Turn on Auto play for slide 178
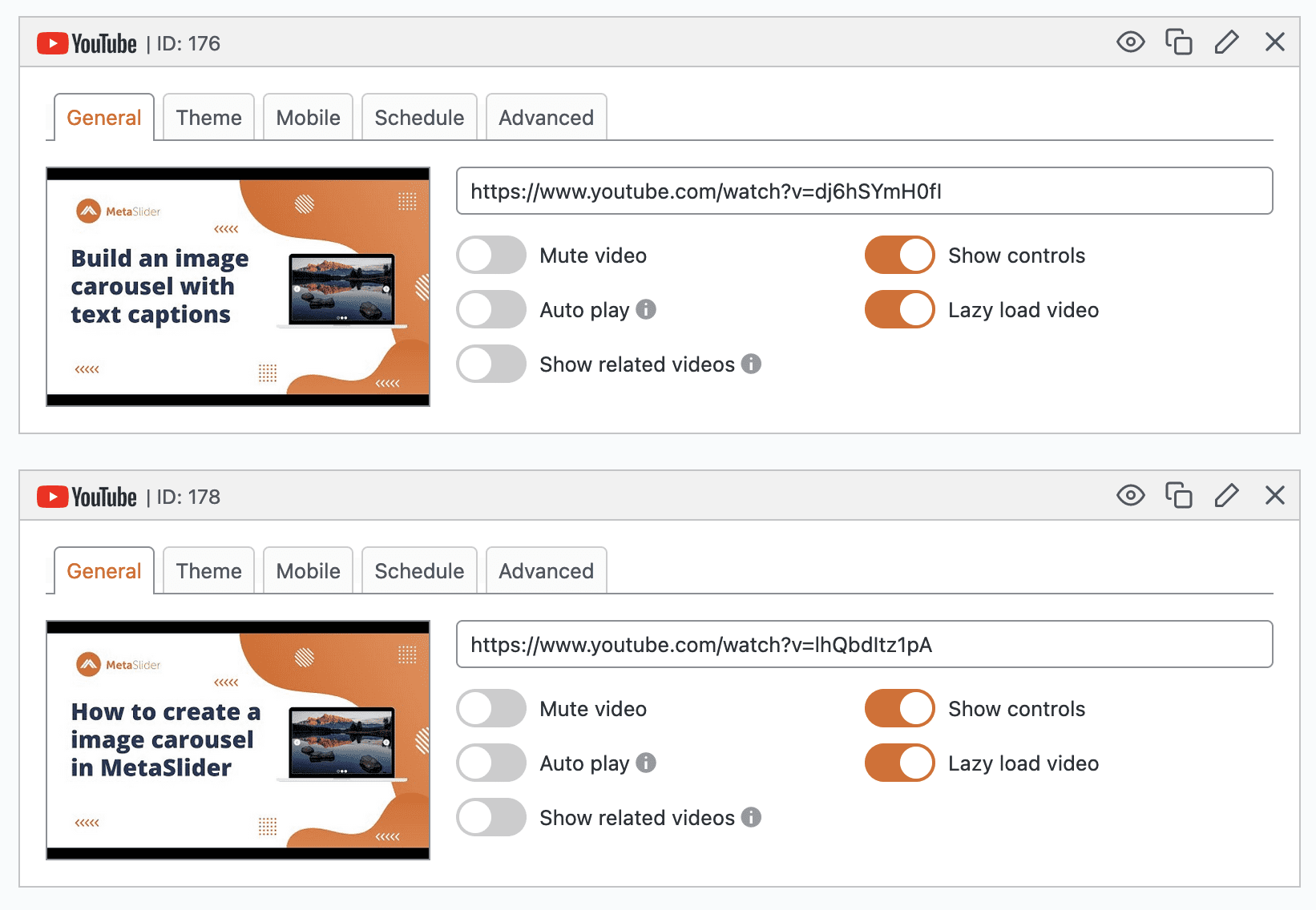 [x=491, y=763]
